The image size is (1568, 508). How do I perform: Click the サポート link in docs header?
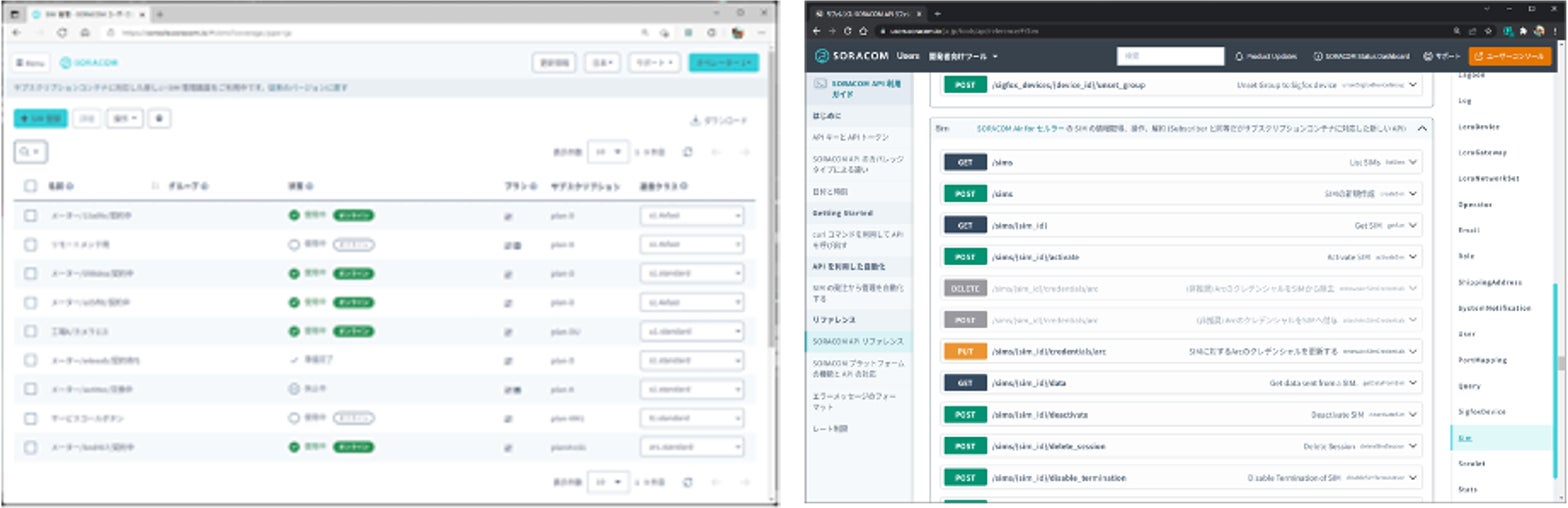pos(1442,56)
